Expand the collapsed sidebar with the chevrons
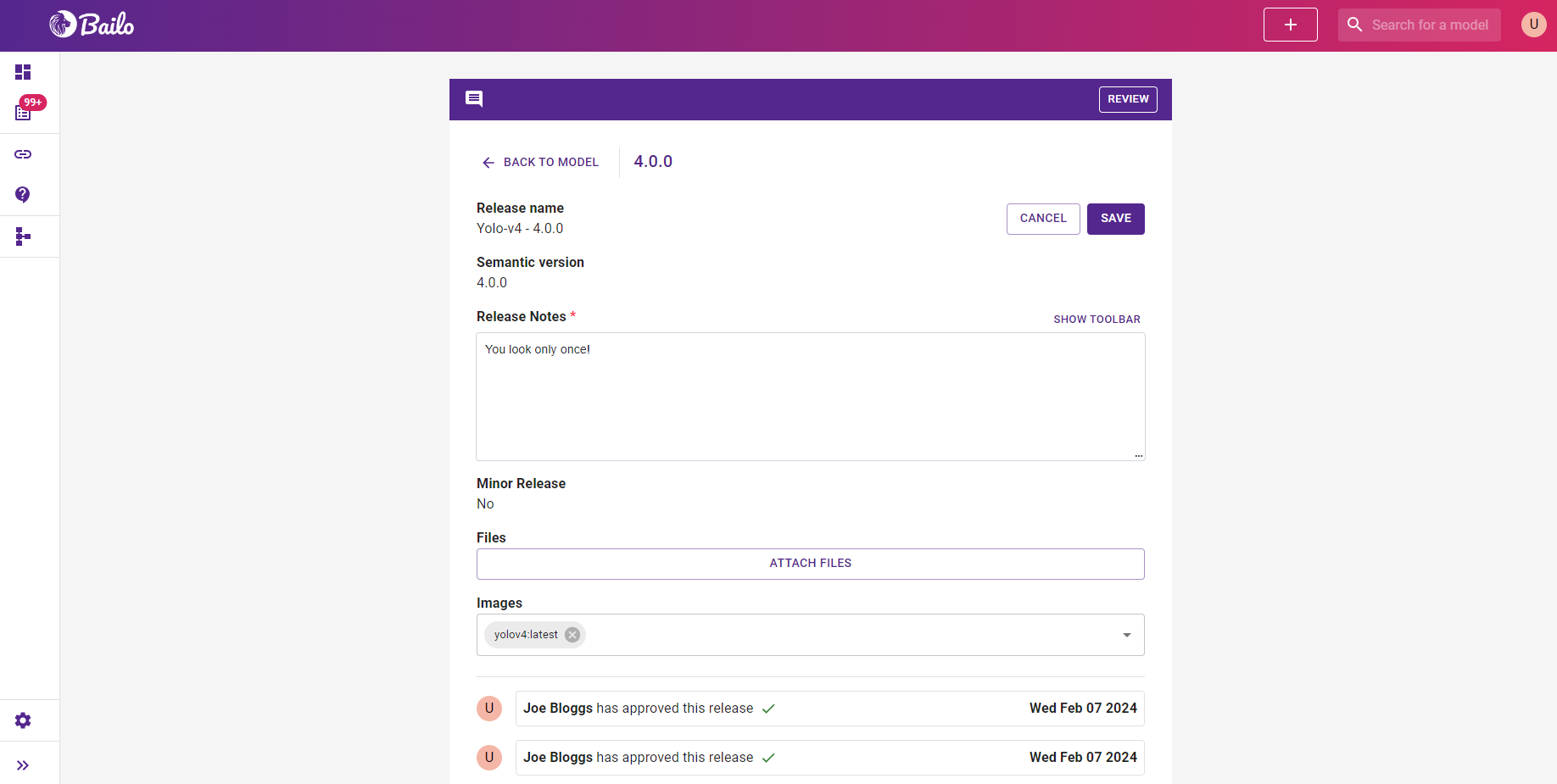 [22, 765]
